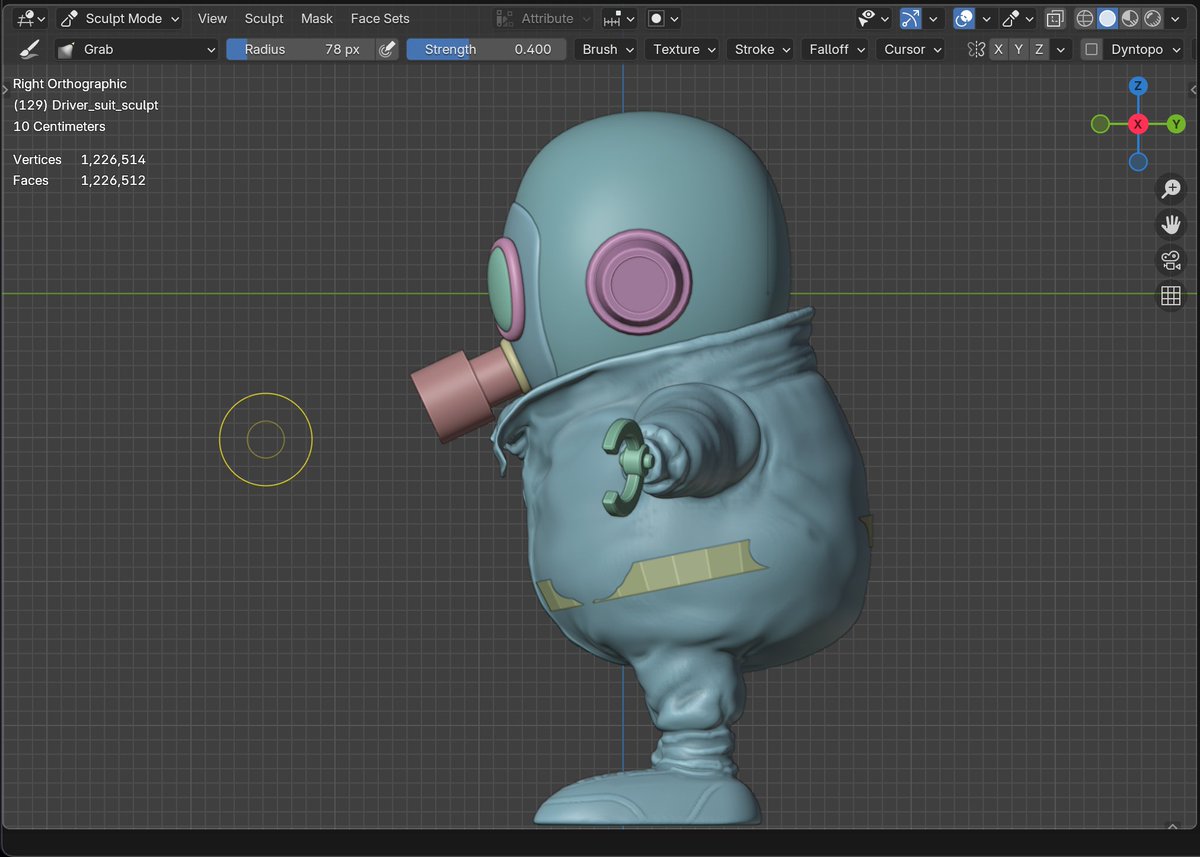Image resolution: width=1200 pixels, height=857 pixels.
Task: Toggle the camera view icon in viewport sidebar
Action: coord(1170,260)
